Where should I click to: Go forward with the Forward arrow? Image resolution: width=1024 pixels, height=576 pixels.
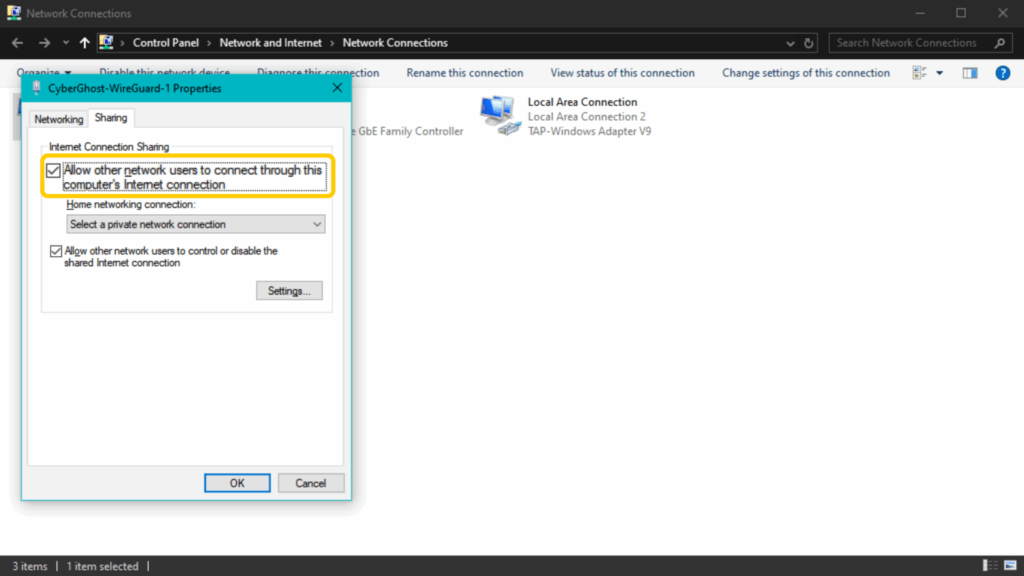coord(44,43)
